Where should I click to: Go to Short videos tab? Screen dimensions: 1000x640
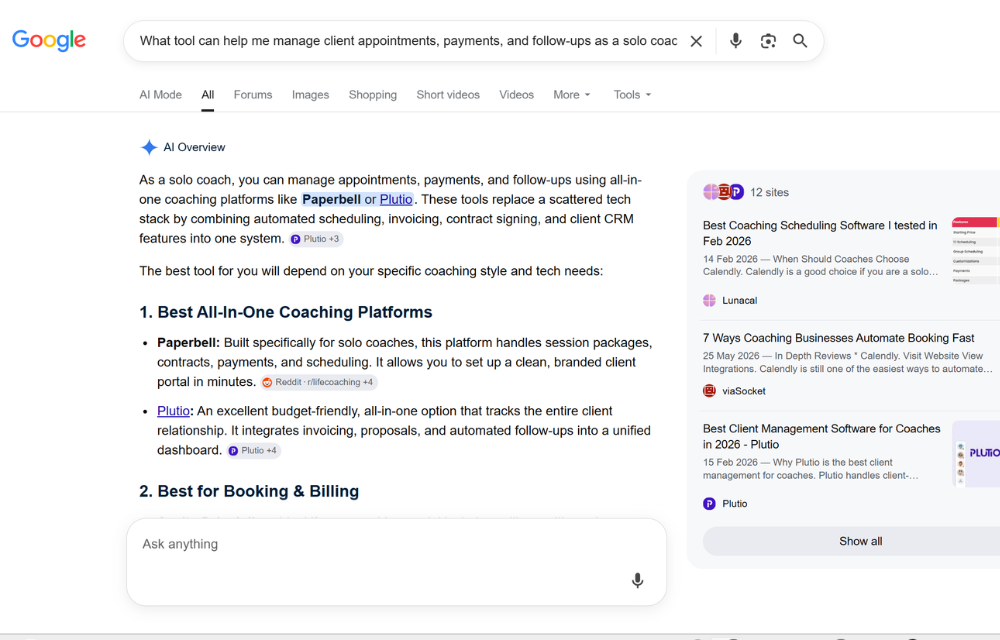(448, 95)
